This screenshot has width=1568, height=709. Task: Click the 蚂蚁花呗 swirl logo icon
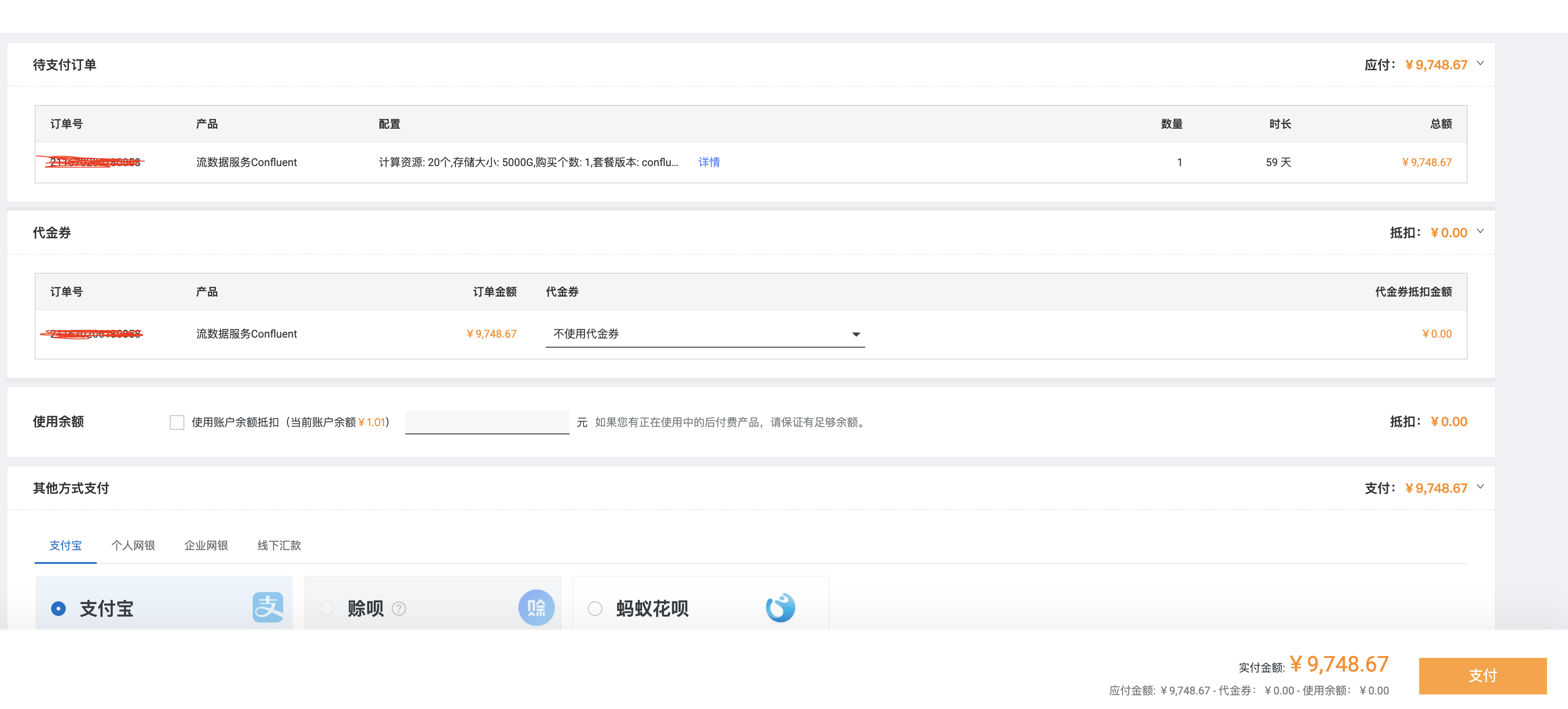point(780,607)
